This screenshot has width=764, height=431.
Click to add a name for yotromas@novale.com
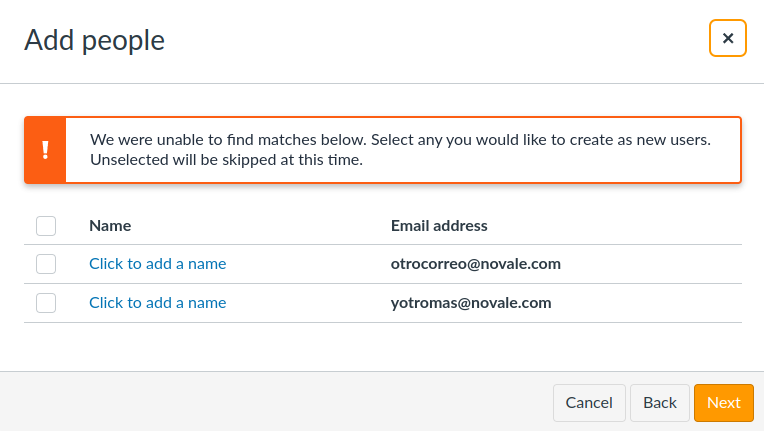pos(157,303)
